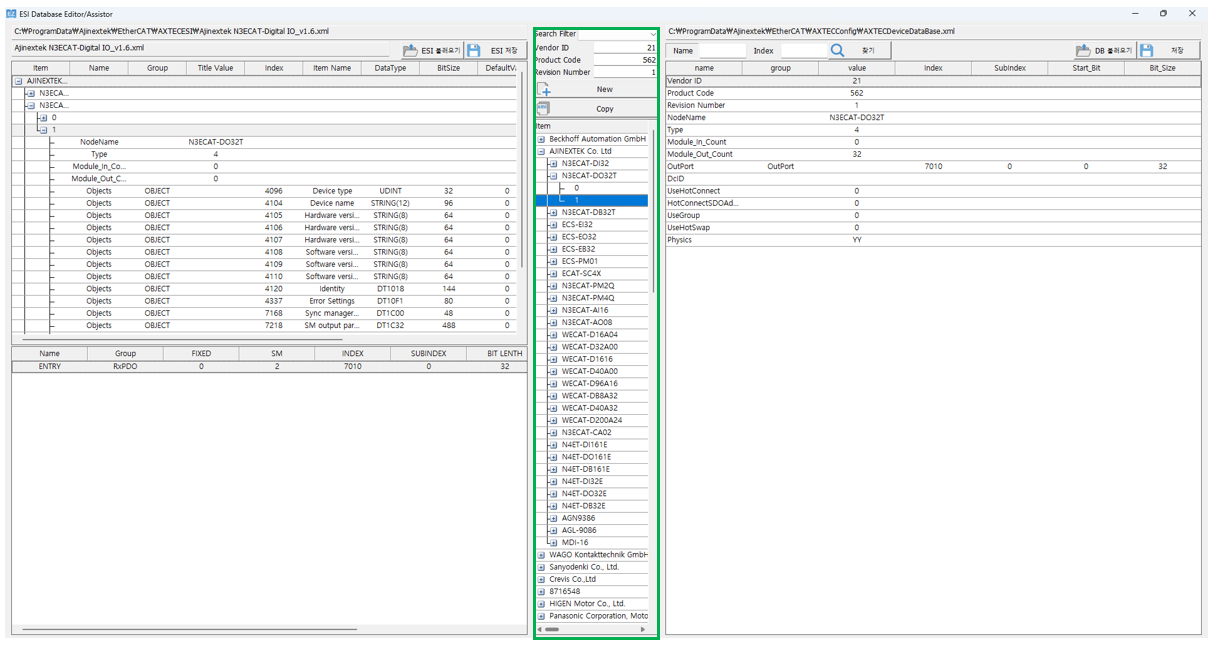Expand the WAGO Kontakttechnik vendor node
The height and width of the screenshot is (647, 1215).
coord(541,555)
